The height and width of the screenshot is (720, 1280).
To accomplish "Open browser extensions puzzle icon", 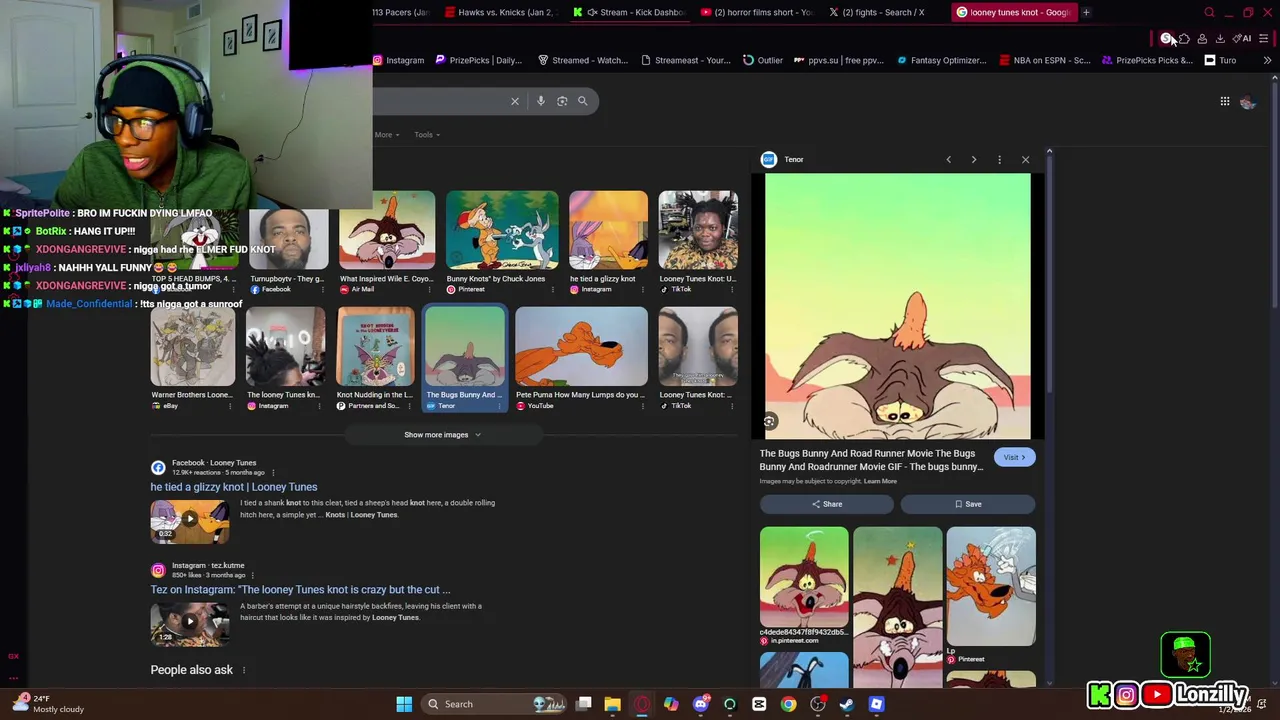I will 1184,39.
